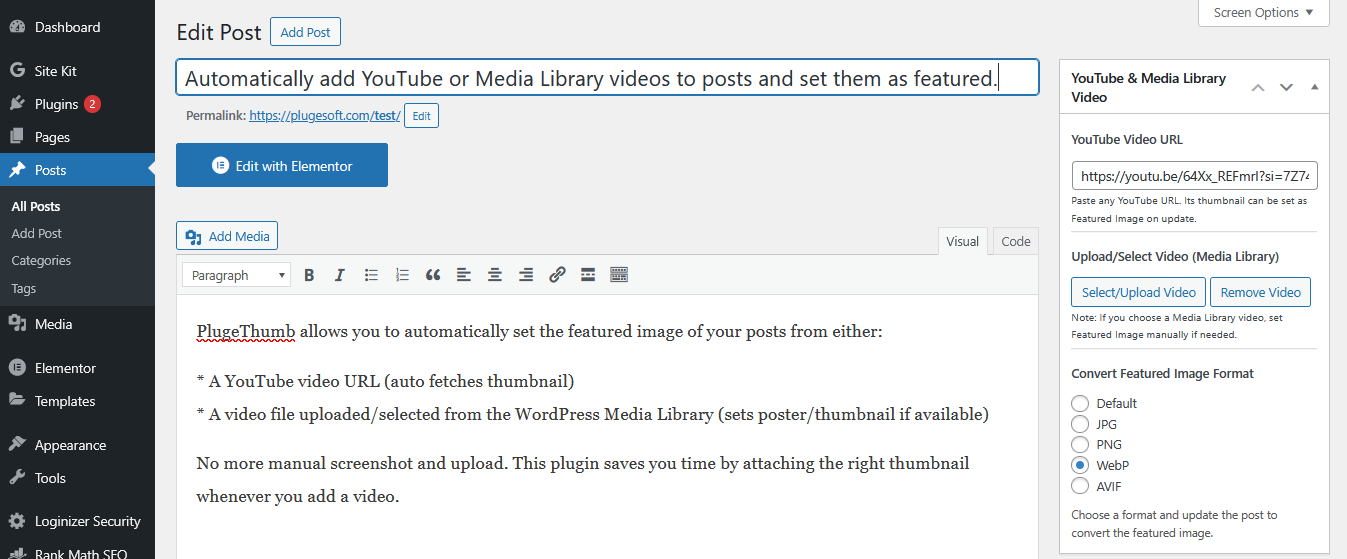
Task: Select the WebP image format option
Action: pos(1080,465)
